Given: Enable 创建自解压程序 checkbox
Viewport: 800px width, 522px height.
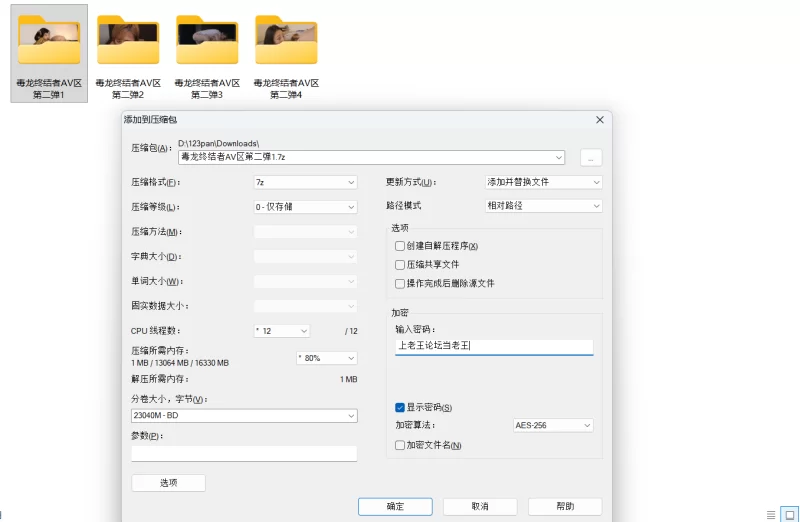Looking at the screenshot, I should 400,246.
